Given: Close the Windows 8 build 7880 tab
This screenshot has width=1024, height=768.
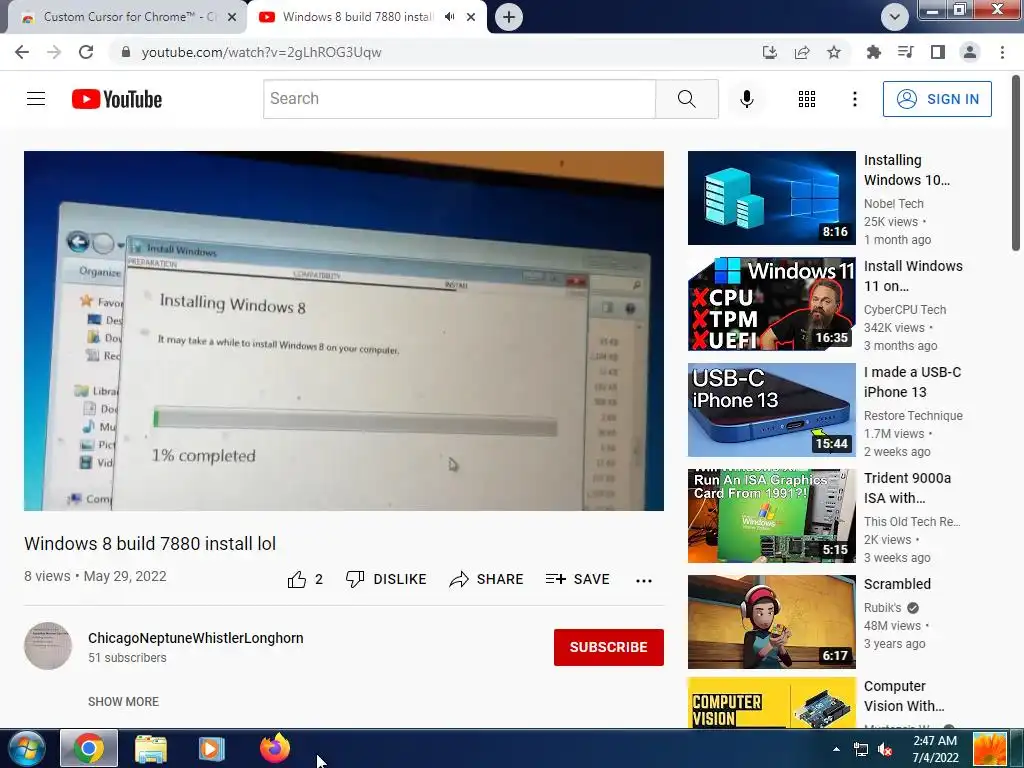Looking at the screenshot, I should 471,17.
